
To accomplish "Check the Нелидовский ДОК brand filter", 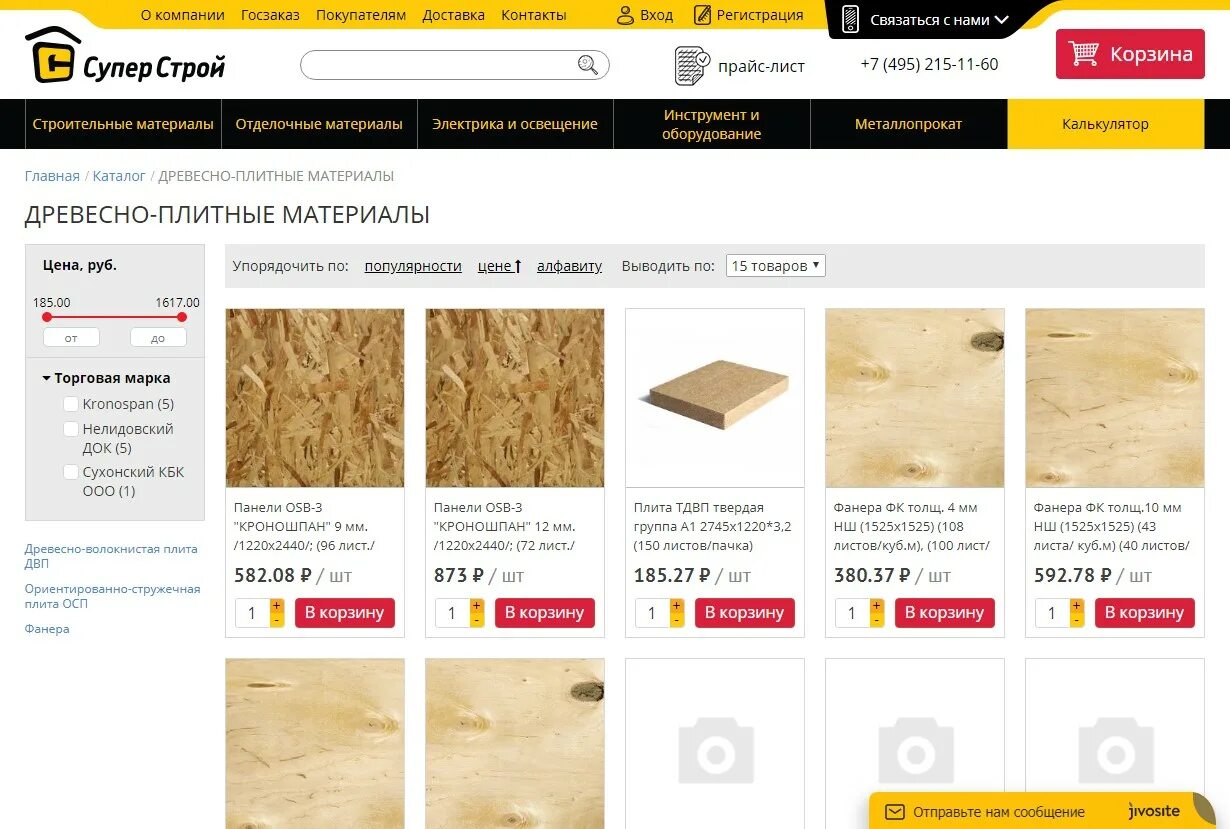I will point(71,429).
